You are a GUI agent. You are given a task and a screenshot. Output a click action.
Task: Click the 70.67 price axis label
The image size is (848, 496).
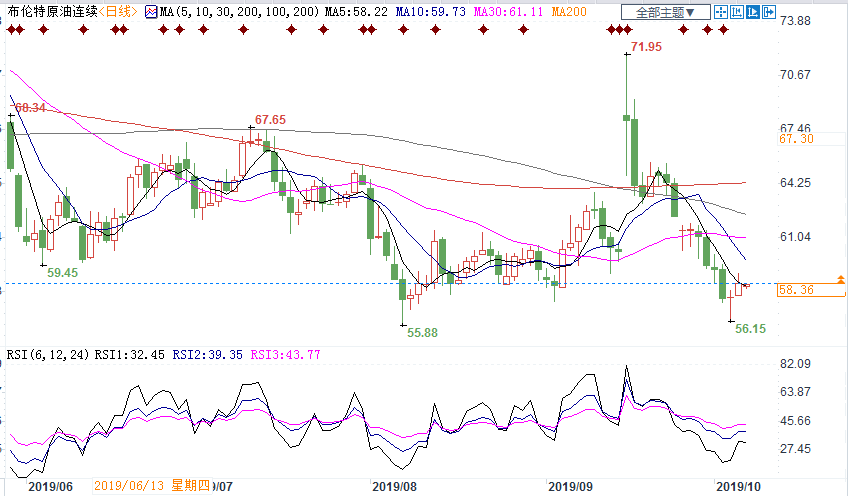(795, 75)
